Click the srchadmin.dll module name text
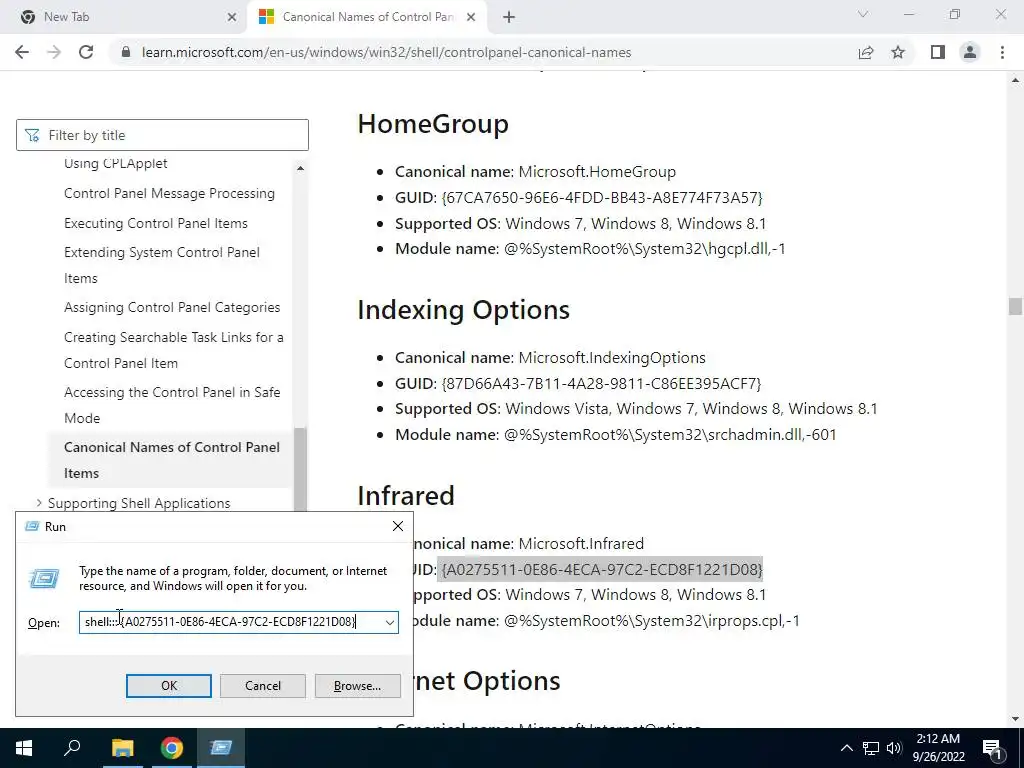1024x768 pixels. [x=670, y=435]
